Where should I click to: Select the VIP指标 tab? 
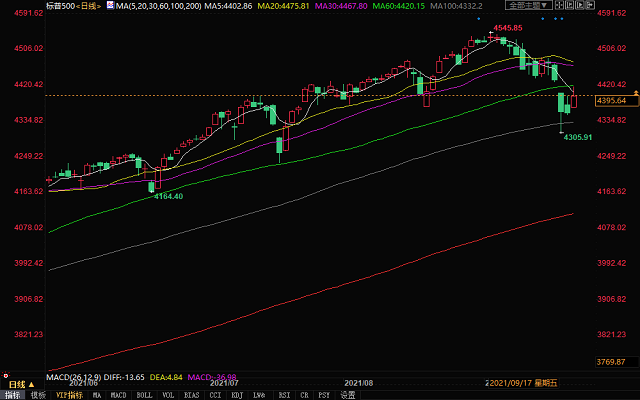coord(69,395)
